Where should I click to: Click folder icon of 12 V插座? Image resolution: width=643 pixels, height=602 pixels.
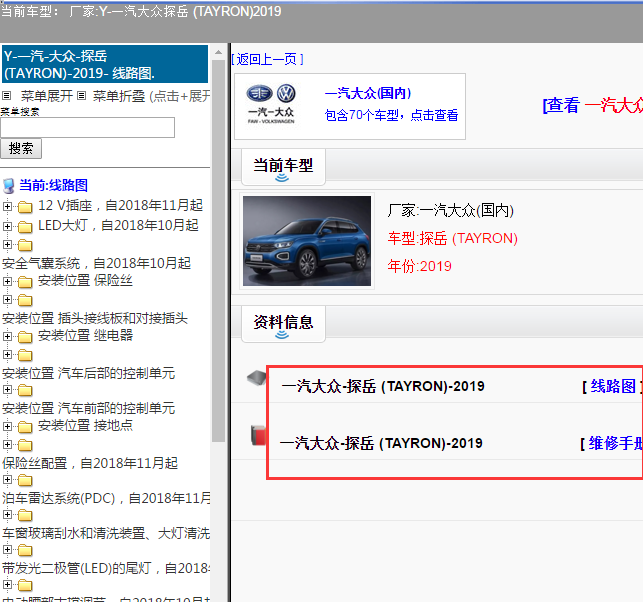coord(25,207)
